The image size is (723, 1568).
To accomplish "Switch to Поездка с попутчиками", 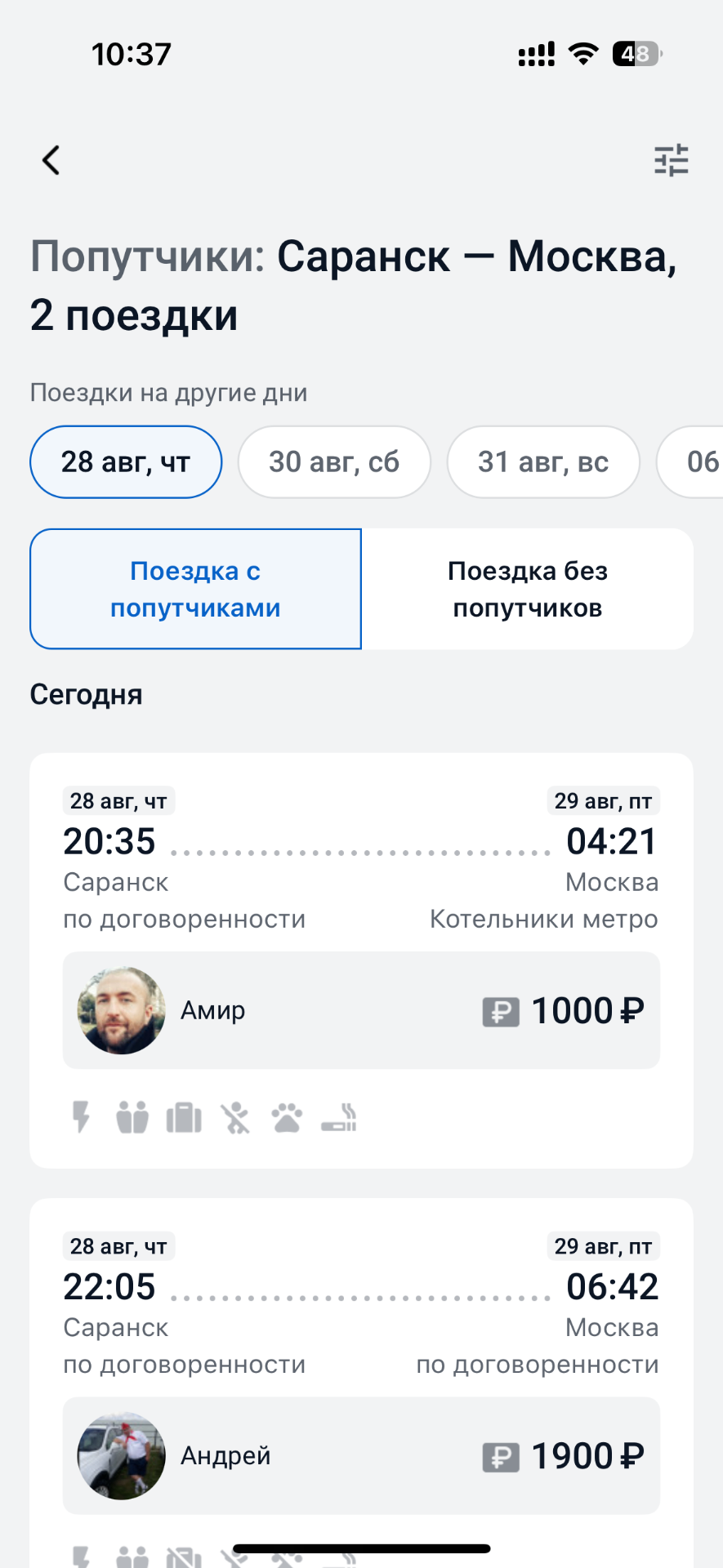I will pos(195,589).
